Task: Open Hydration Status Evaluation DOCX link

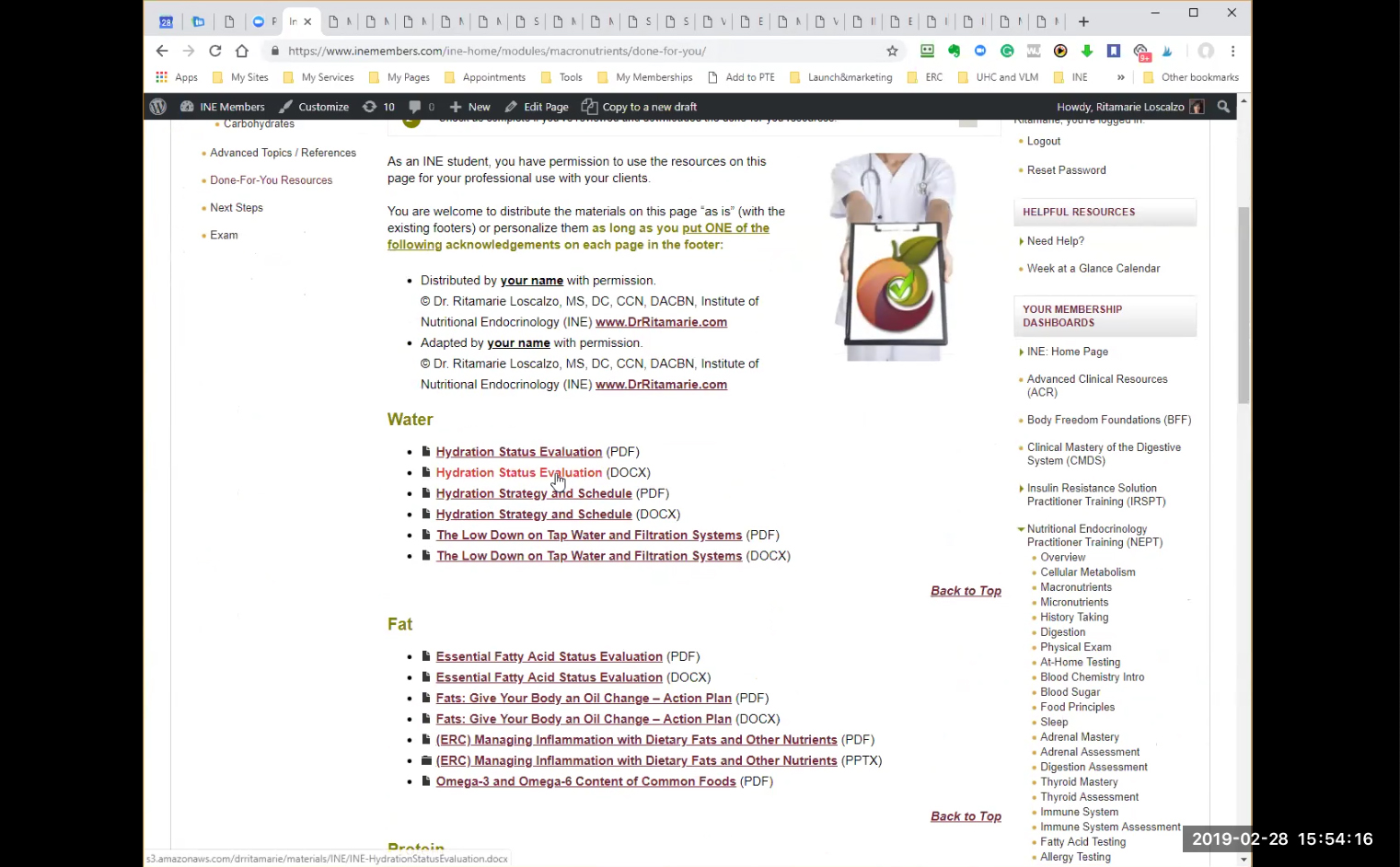Action: pyautogui.click(x=518, y=473)
